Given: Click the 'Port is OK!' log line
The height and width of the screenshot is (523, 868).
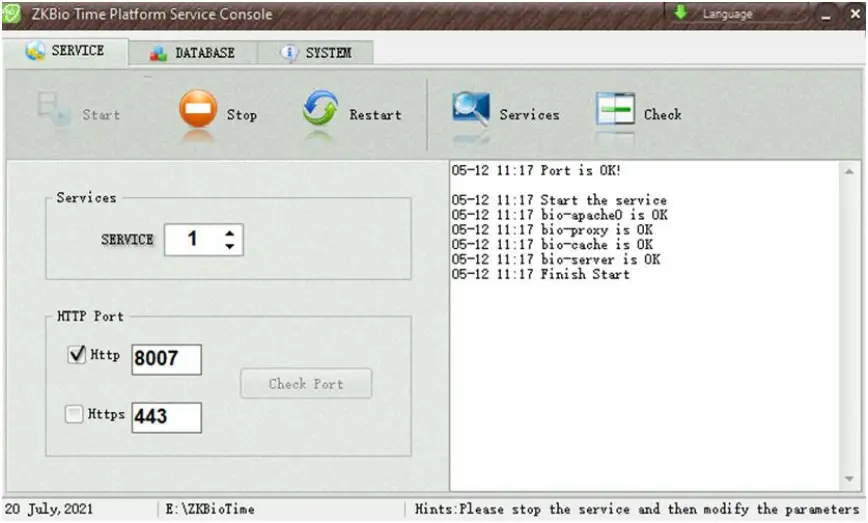Looking at the screenshot, I should tap(536, 170).
